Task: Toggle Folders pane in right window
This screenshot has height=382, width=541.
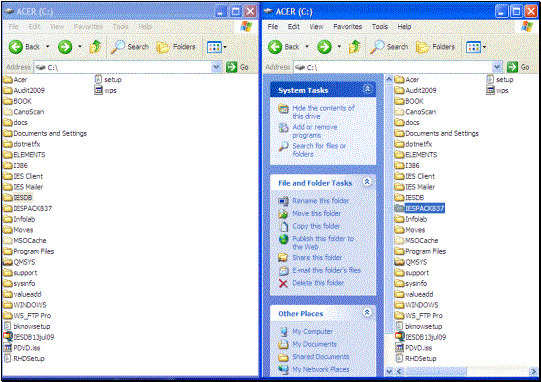Action: [435, 47]
